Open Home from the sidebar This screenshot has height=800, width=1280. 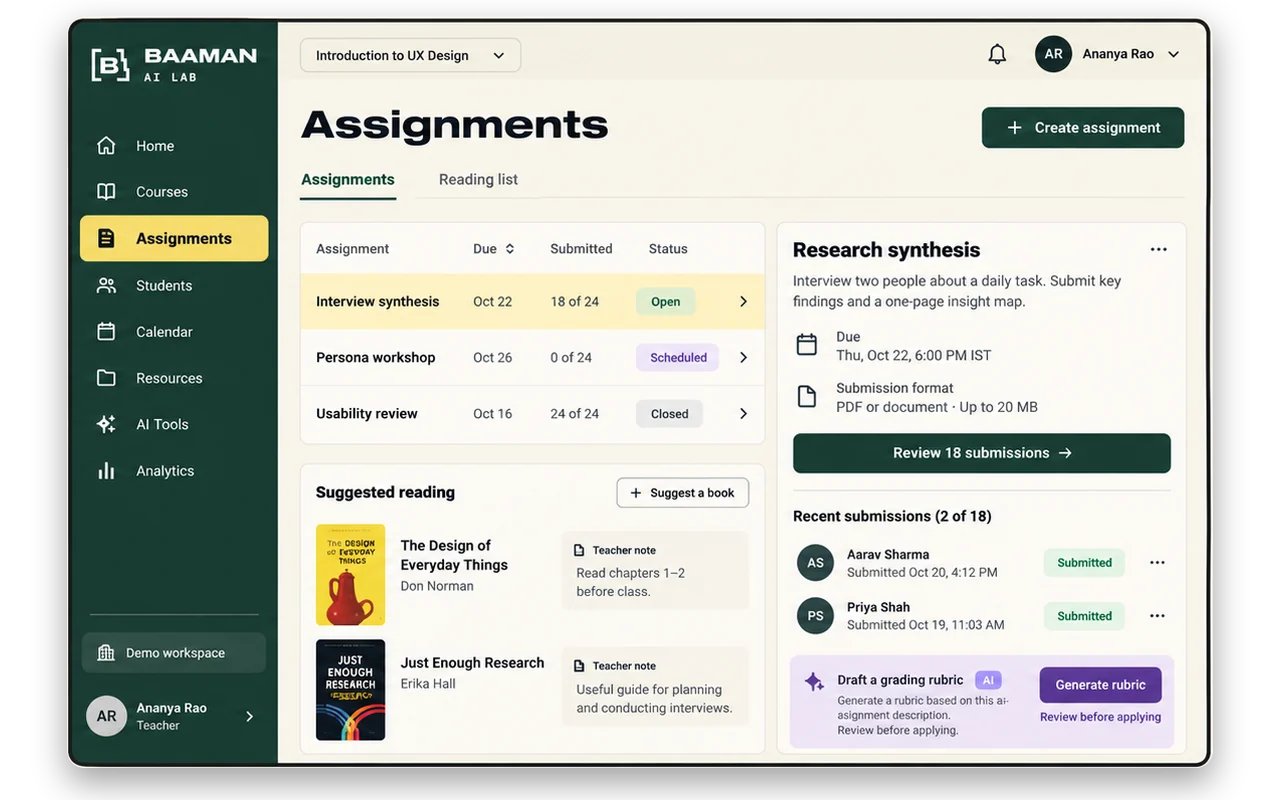155,146
